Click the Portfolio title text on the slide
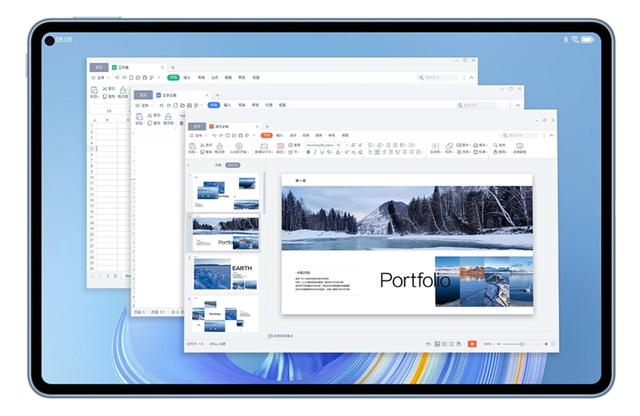 (x=415, y=280)
